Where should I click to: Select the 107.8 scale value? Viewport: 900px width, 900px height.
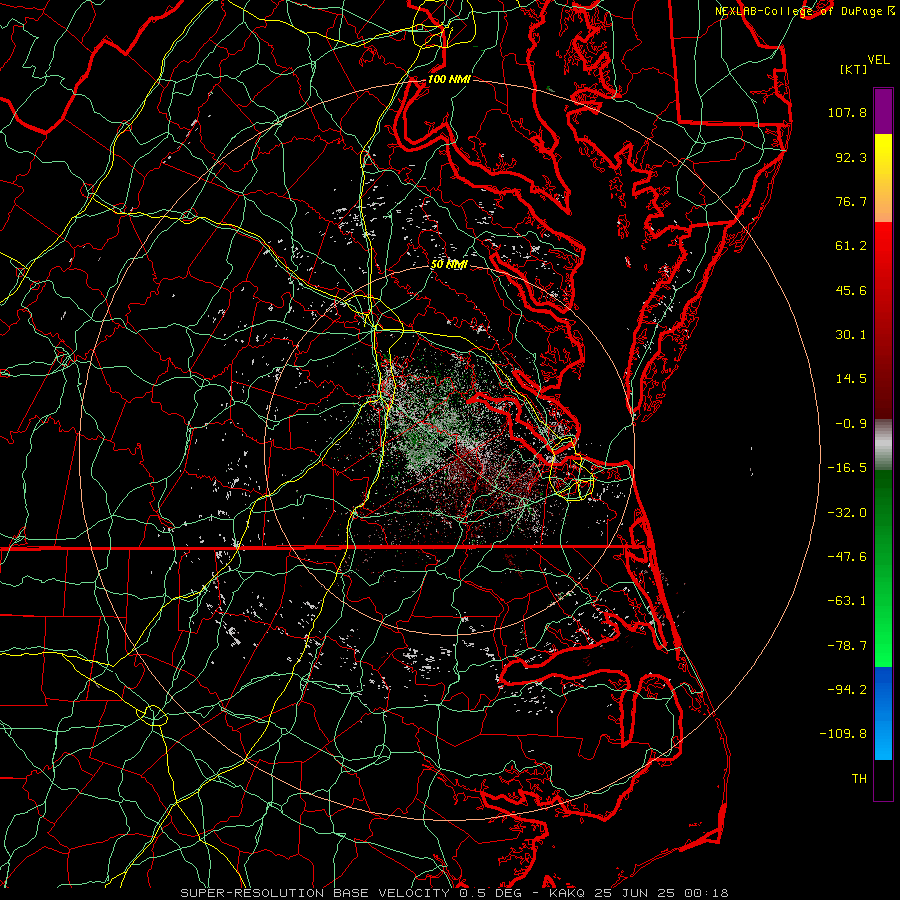click(847, 112)
